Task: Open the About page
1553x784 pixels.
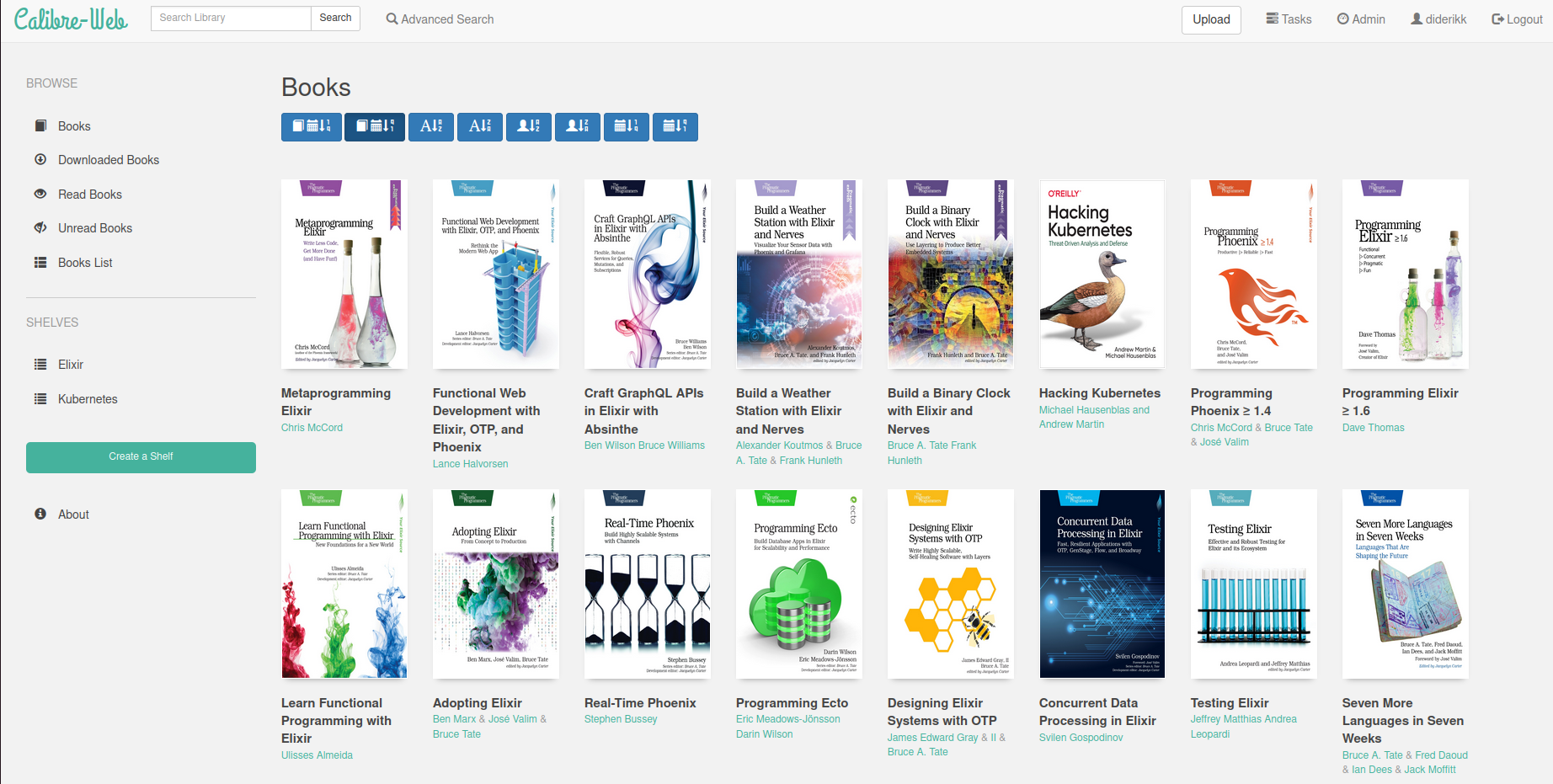Action: tap(73, 515)
